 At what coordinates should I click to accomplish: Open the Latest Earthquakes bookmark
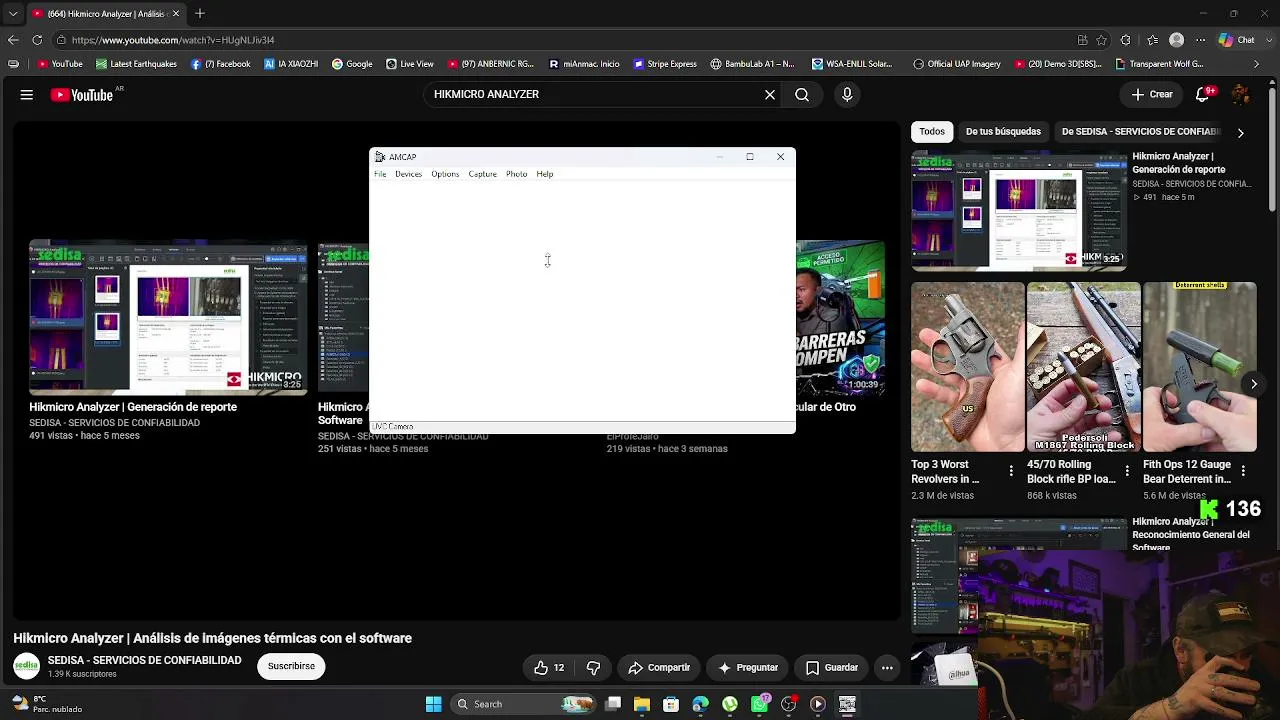pos(136,64)
